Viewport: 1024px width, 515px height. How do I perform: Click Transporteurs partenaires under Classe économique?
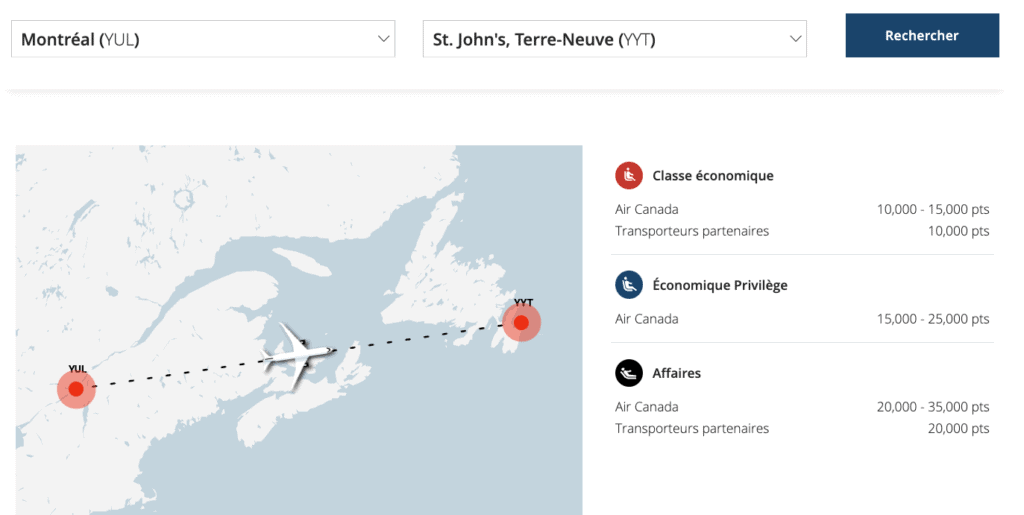pos(692,231)
